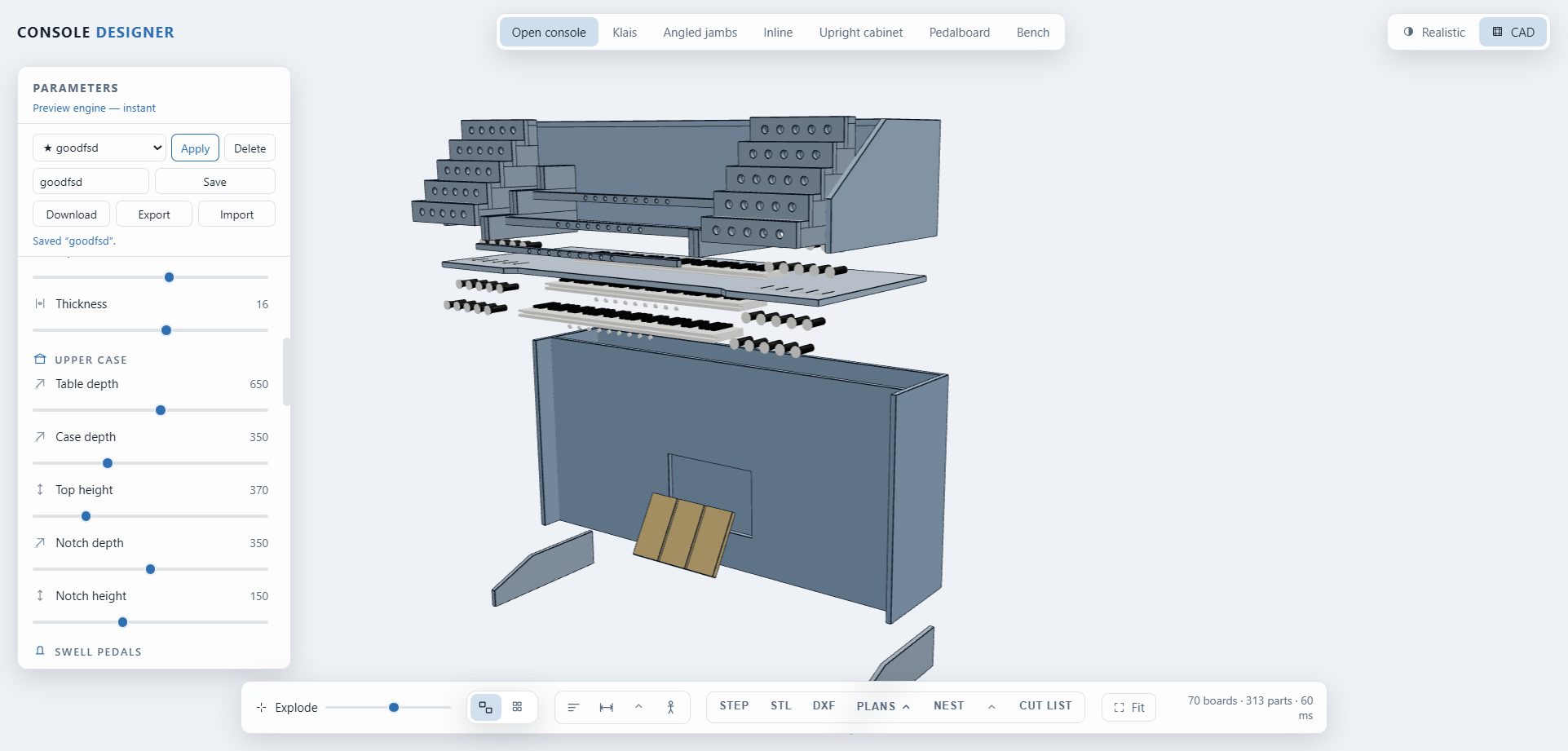Image resolution: width=1568 pixels, height=751 pixels.
Task: Select the Open console tab
Action: (549, 32)
